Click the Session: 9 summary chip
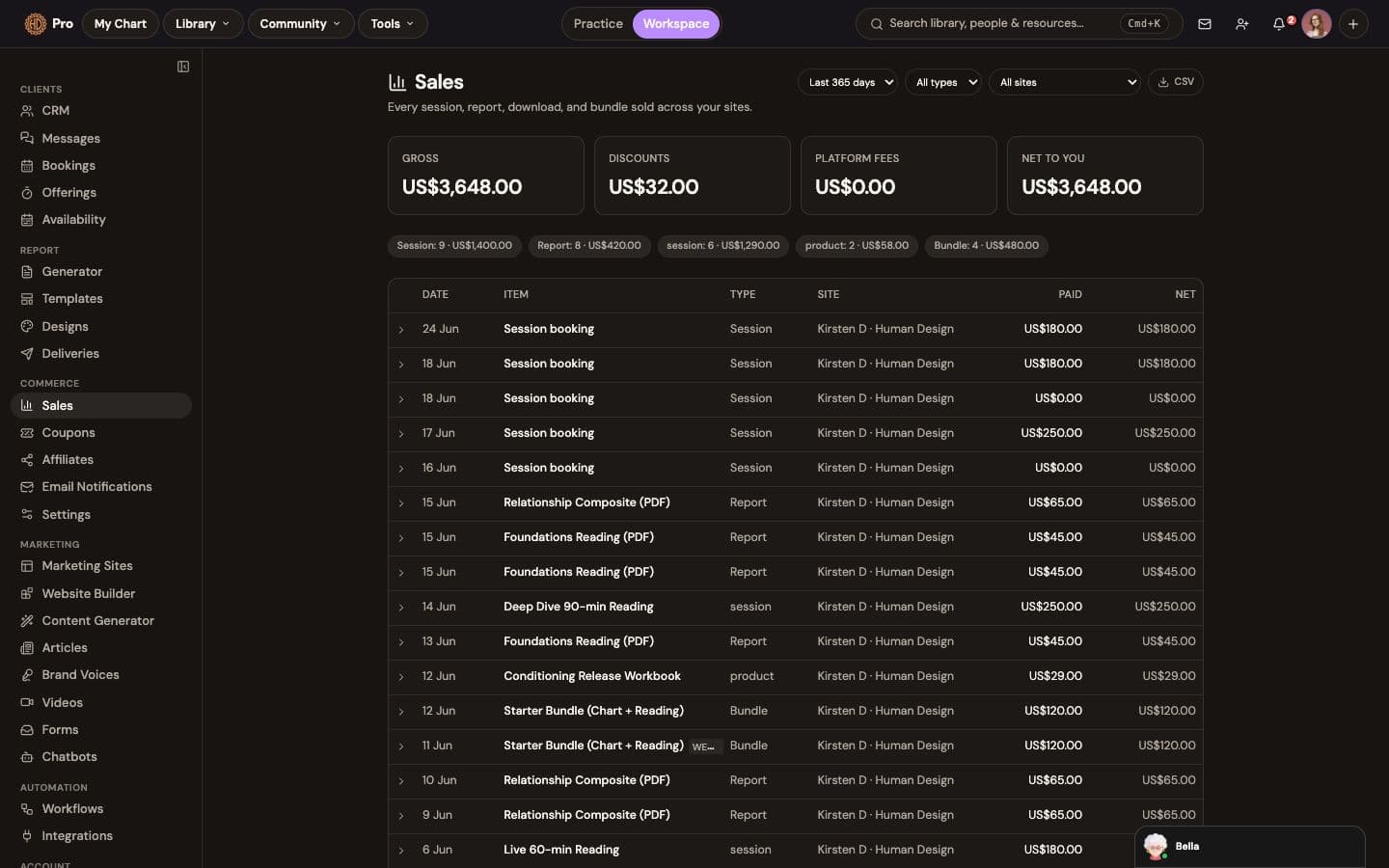 click(454, 246)
